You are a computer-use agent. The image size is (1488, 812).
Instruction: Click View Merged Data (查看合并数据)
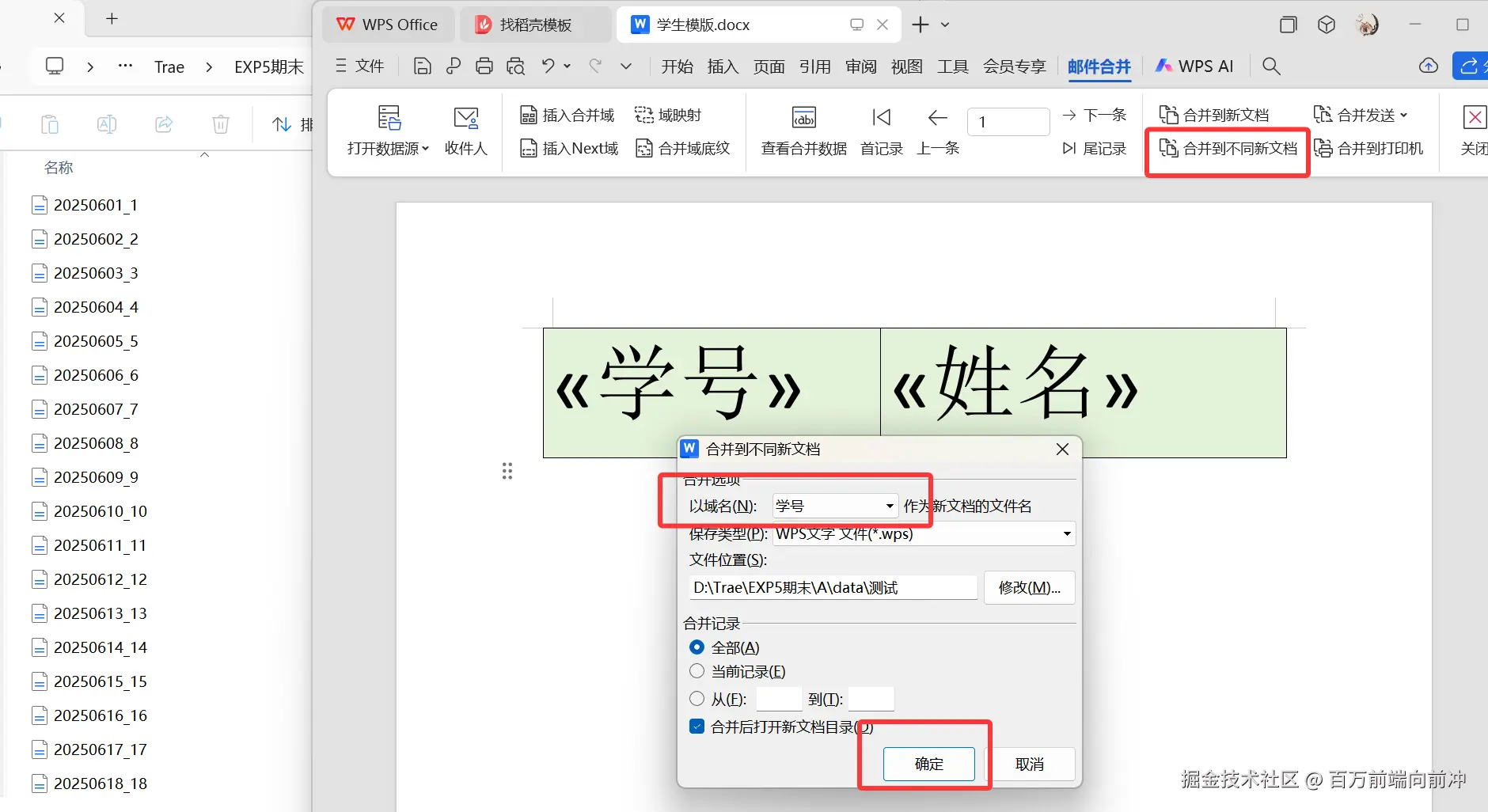804,131
